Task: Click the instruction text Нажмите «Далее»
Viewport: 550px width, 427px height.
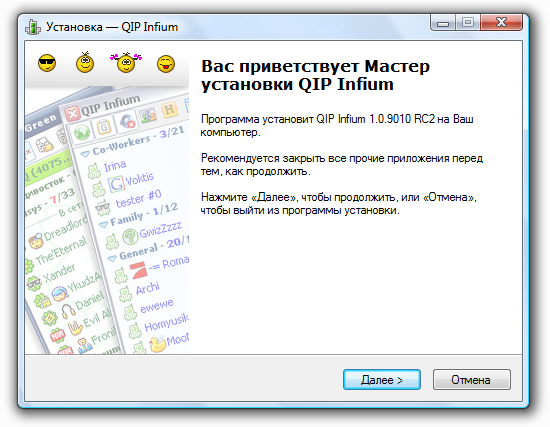Action: [x=249, y=197]
